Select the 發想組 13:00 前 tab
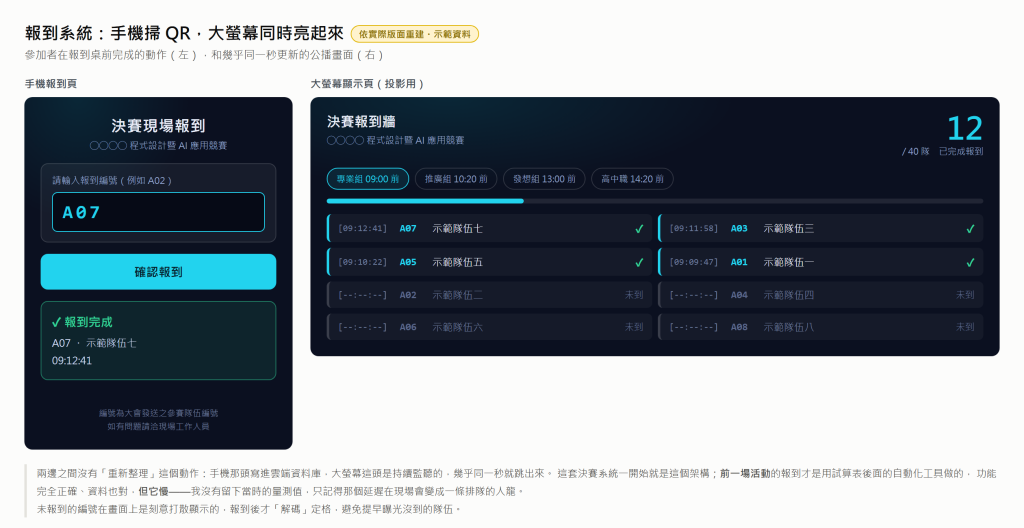Image resolution: width=1024 pixels, height=528 pixels. (544, 178)
